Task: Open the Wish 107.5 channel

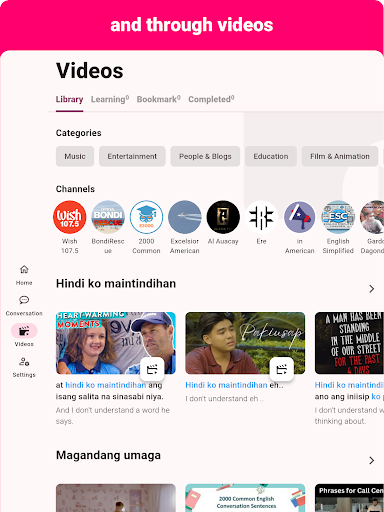Action: coord(70,217)
